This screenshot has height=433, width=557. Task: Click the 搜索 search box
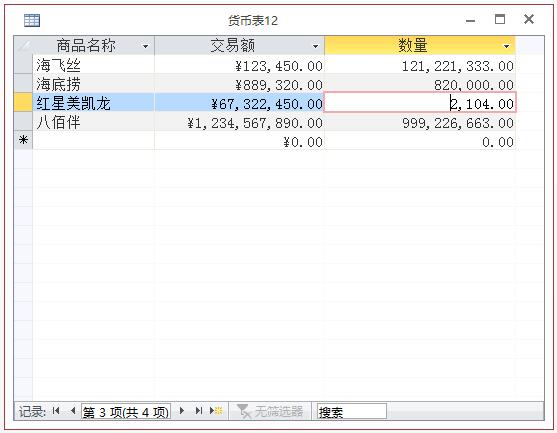[x=352, y=412]
